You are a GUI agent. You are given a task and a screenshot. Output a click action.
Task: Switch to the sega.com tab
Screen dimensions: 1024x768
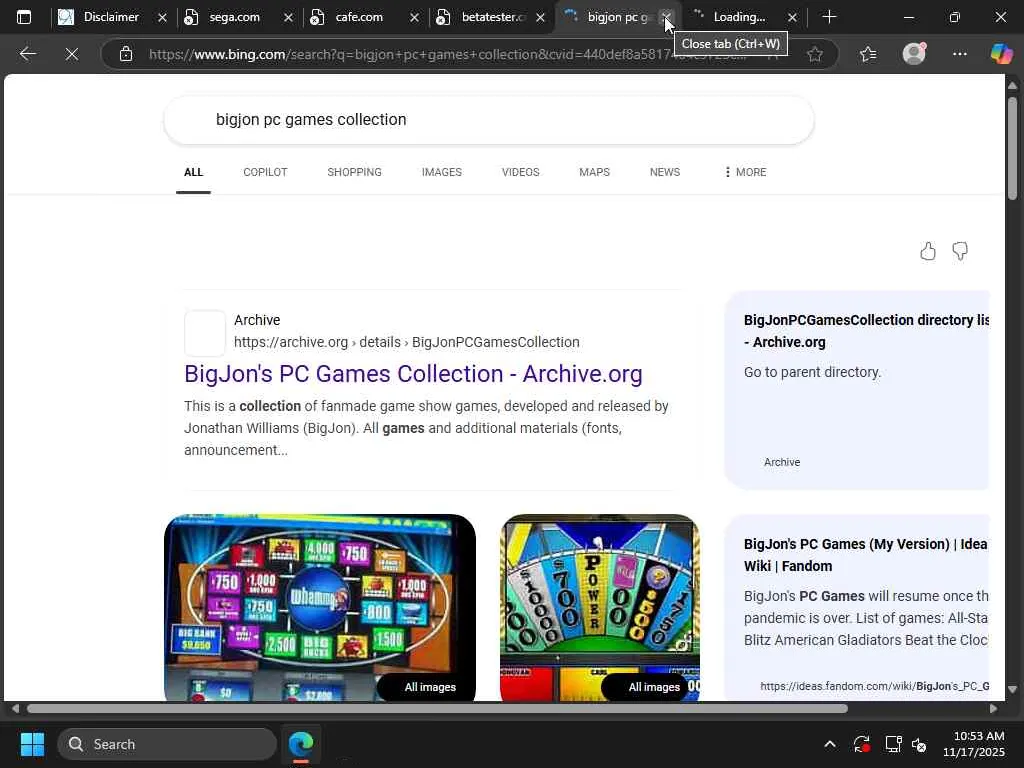click(234, 17)
